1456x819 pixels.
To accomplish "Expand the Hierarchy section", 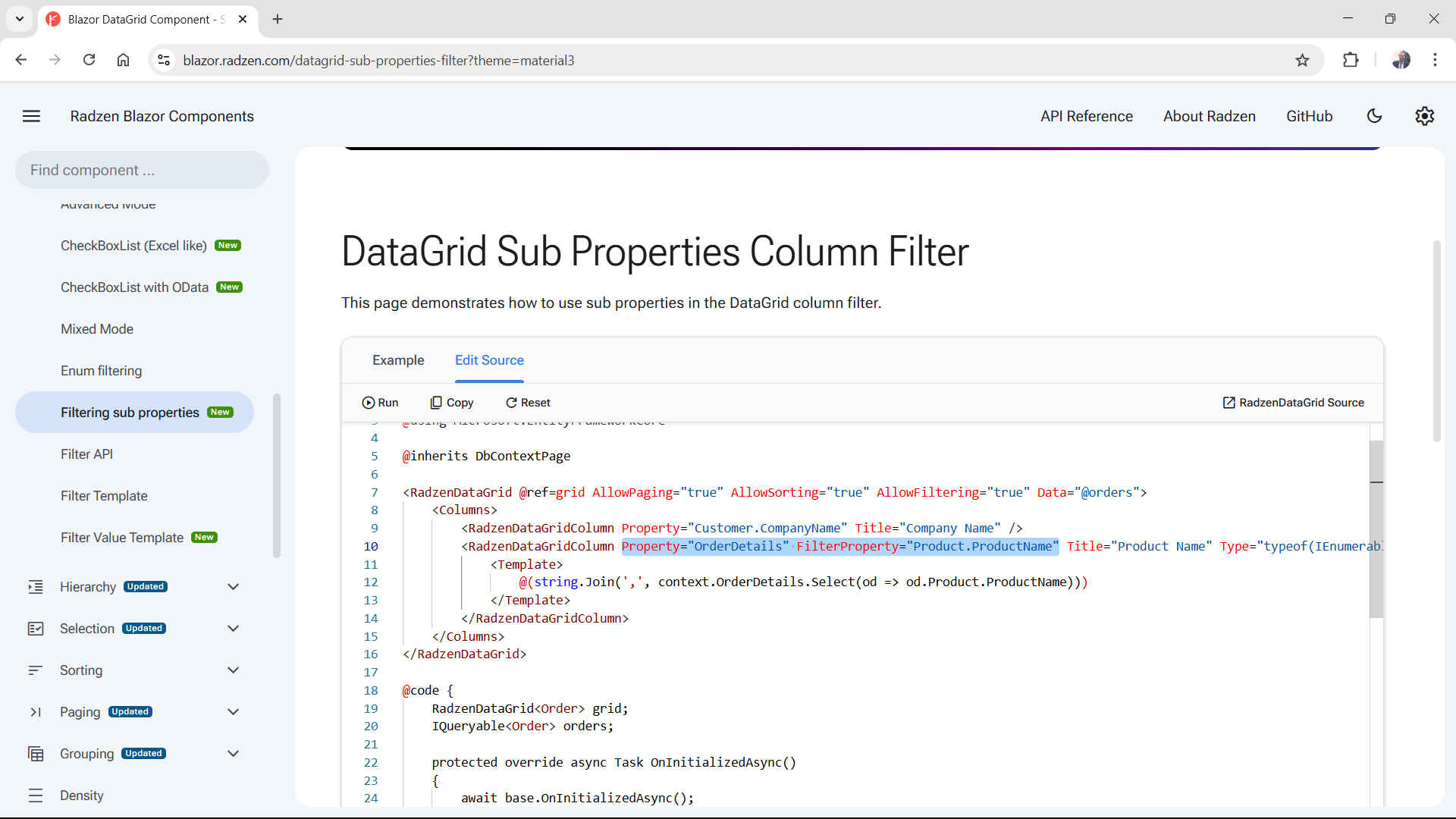I will pos(233,587).
